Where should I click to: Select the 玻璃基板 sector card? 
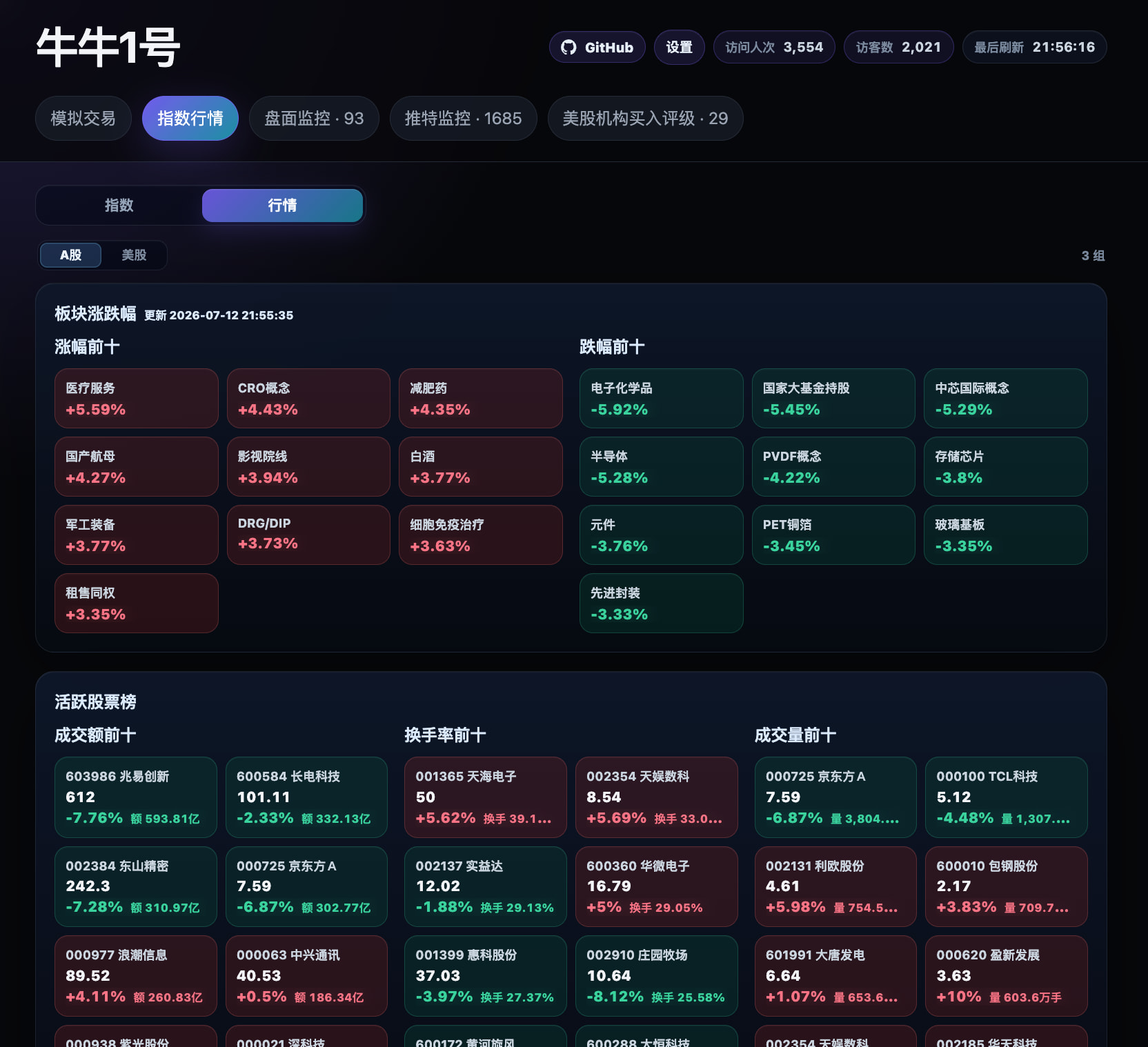click(x=1006, y=535)
